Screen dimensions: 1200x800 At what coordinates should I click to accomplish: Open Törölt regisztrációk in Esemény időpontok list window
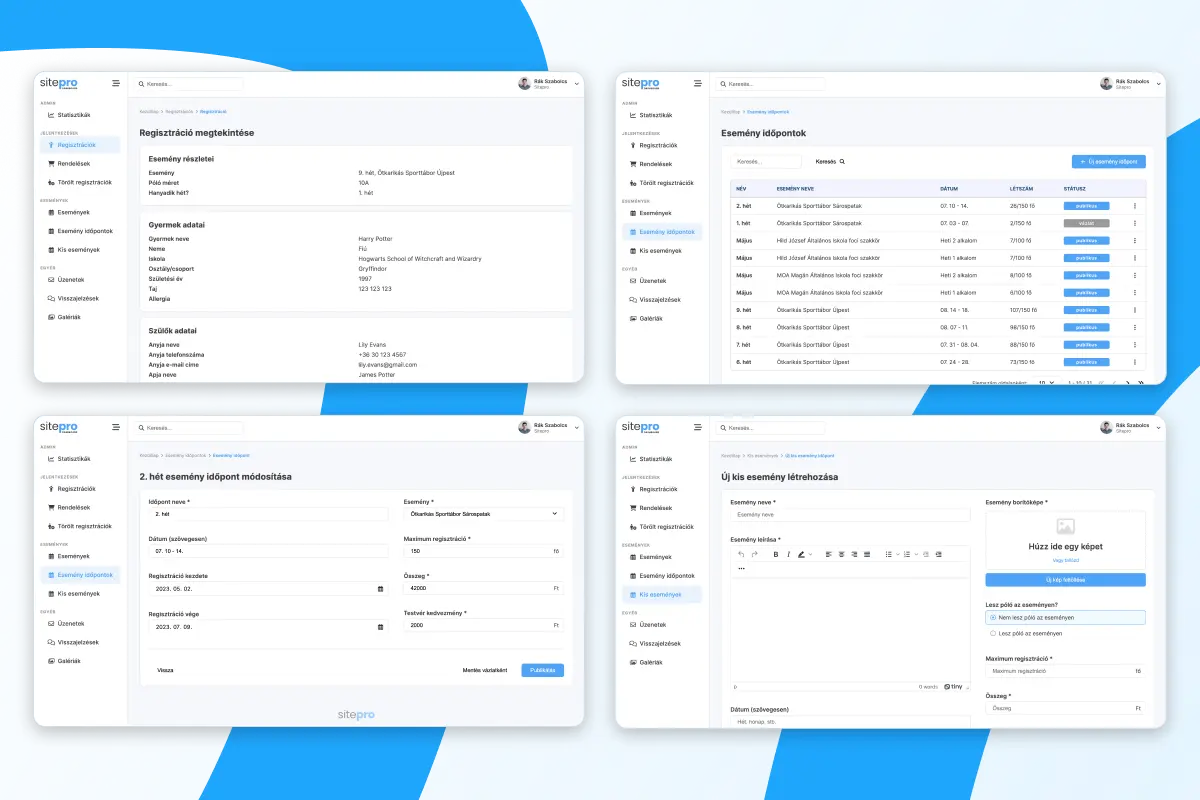[x=662, y=183]
